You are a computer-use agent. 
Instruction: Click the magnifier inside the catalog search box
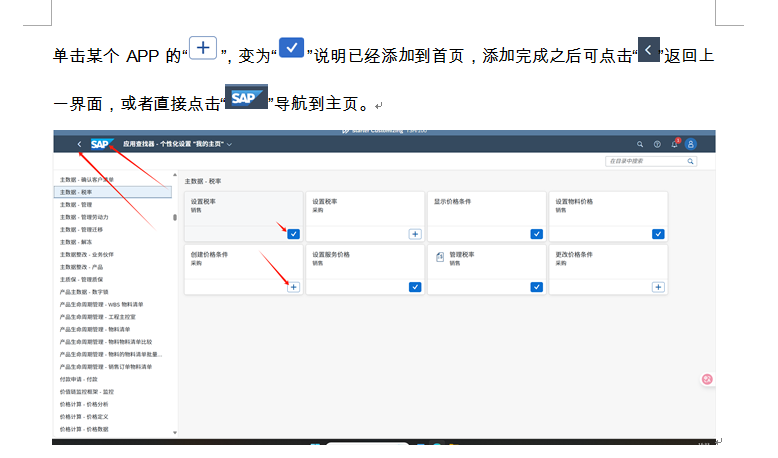point(690,161)
